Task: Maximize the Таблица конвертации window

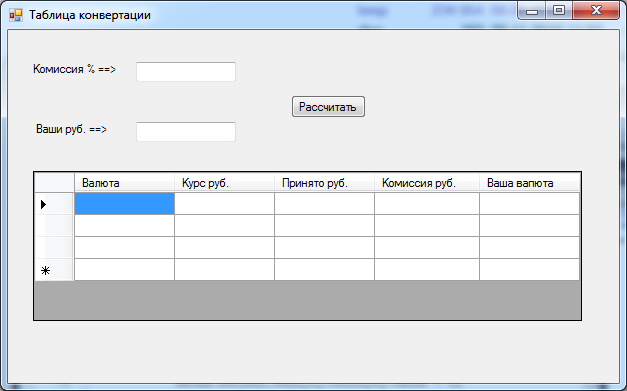Action: 559,11
